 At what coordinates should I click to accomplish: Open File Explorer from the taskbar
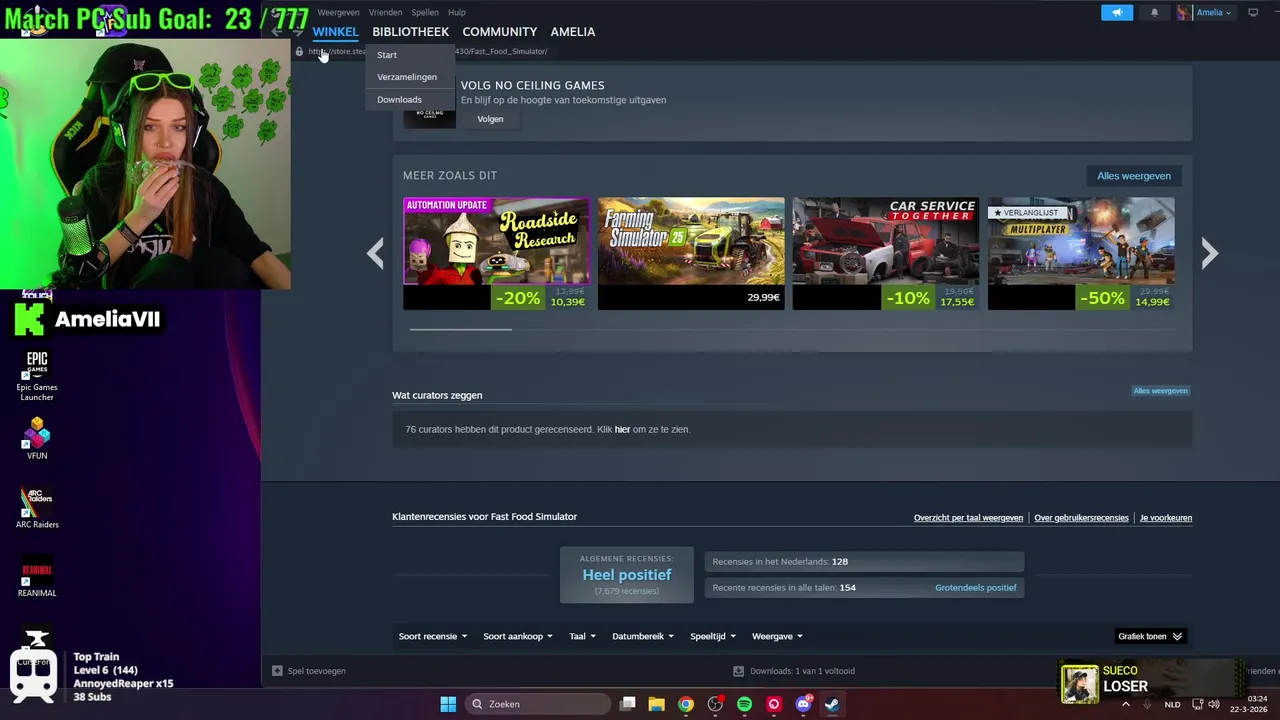coord(657,704)
